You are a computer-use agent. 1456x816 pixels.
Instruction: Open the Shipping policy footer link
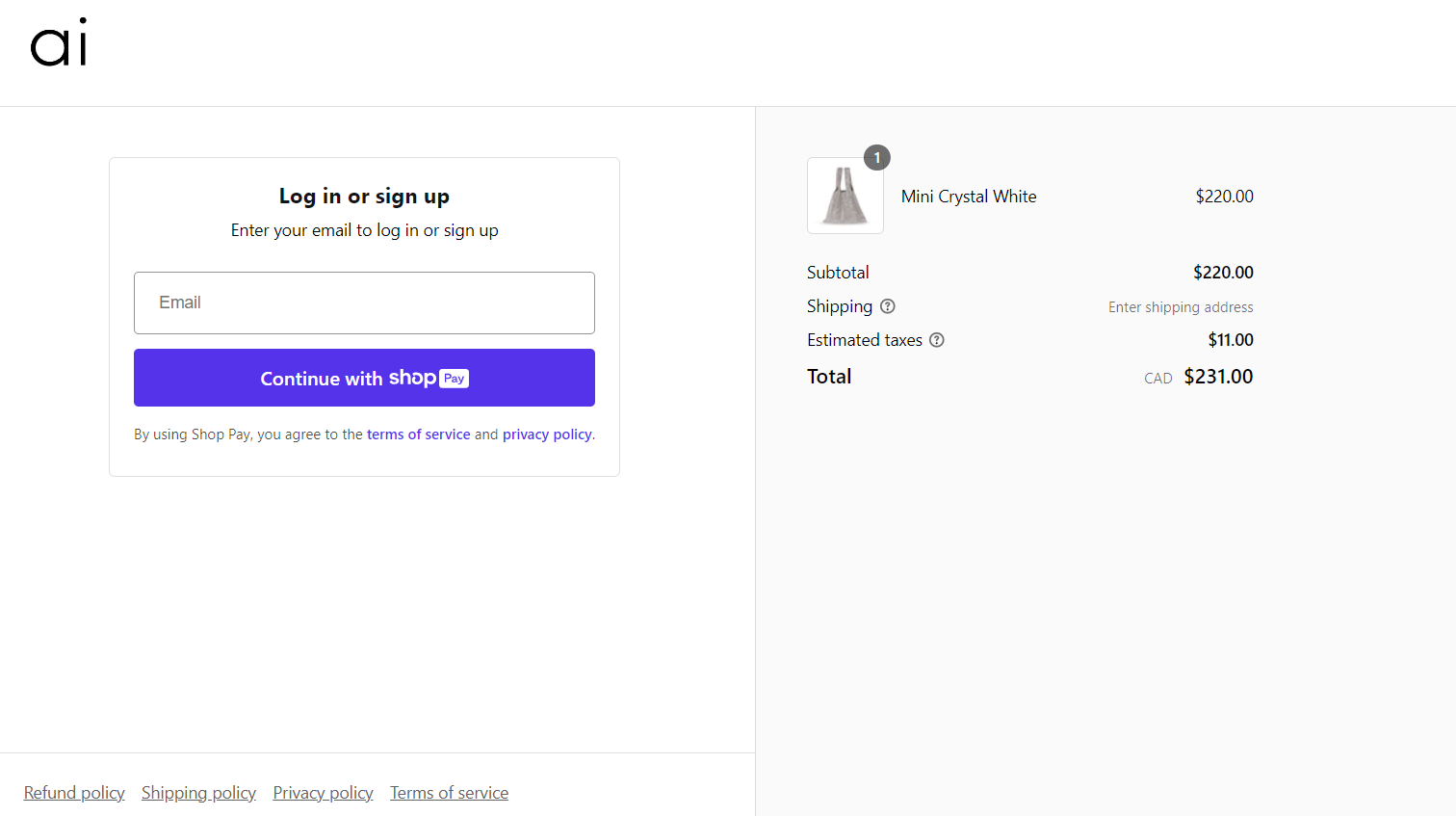coord(198,793)
